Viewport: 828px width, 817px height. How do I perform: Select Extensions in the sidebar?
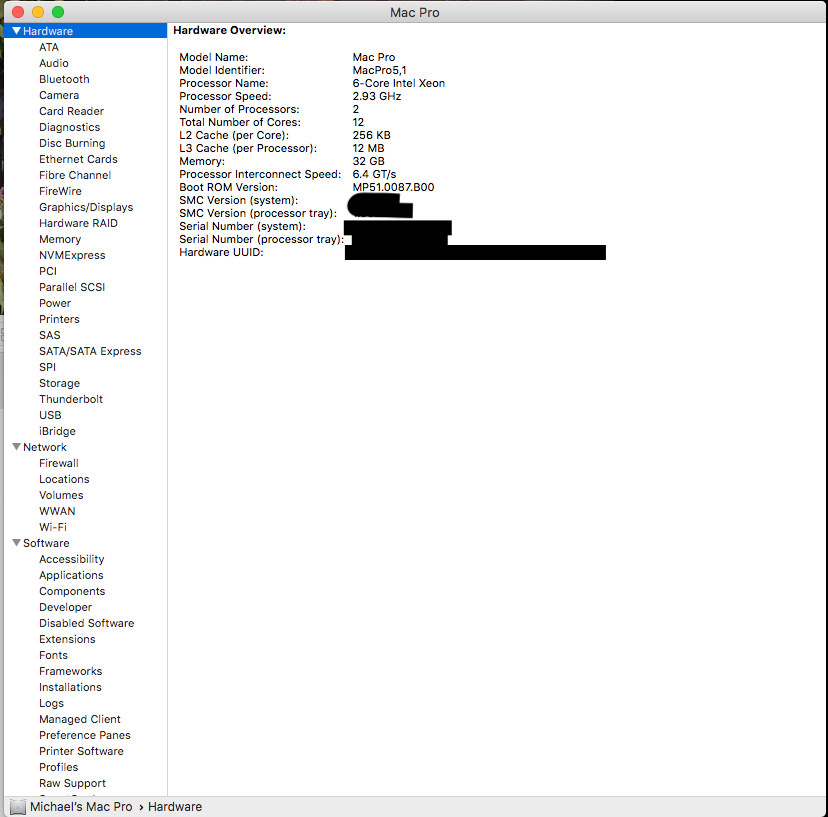pyautogui.click(x=67, y=639)
